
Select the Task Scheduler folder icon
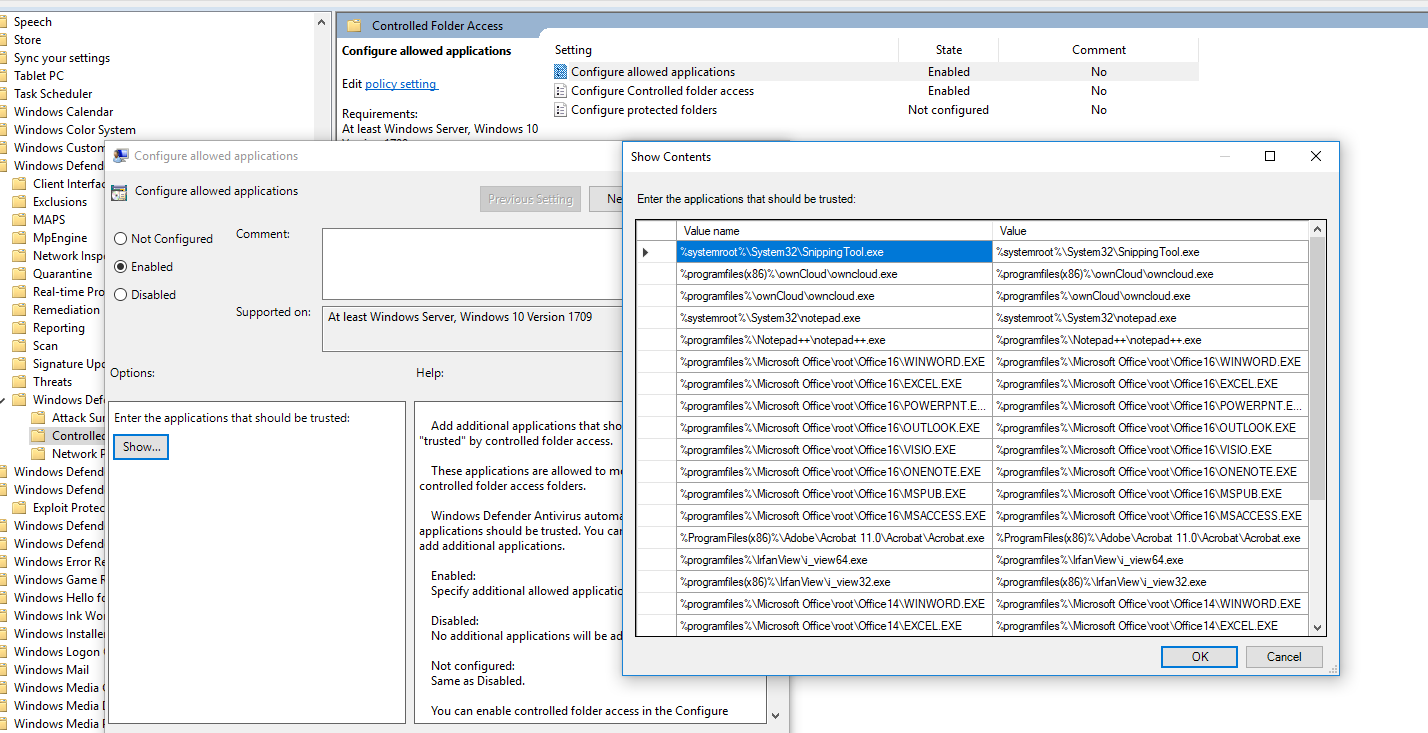pos(4,94)
